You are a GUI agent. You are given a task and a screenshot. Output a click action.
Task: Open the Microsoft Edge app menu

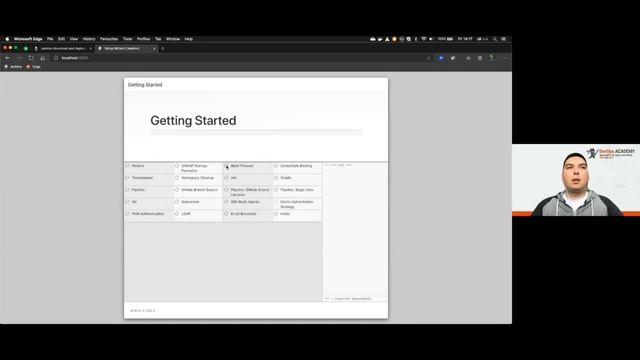(x=28, y=39)
